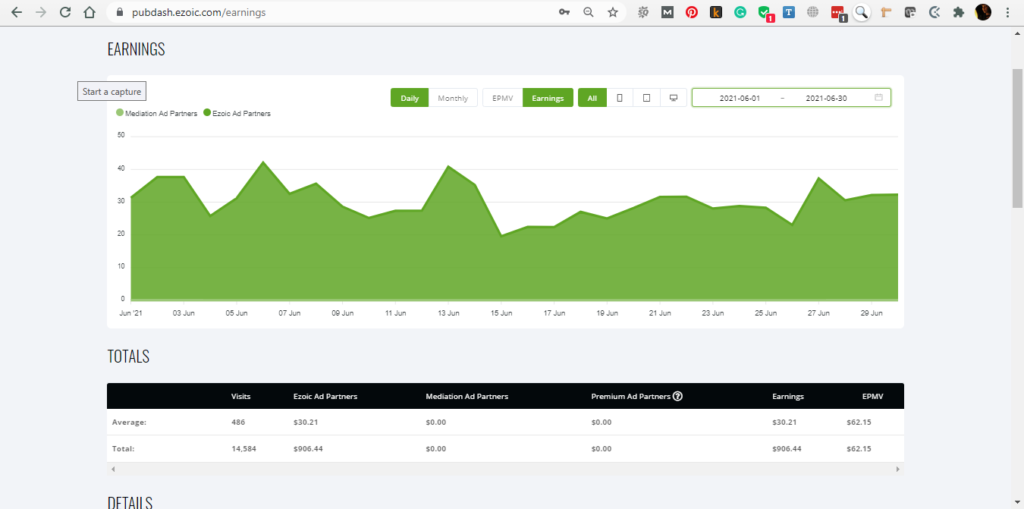Open the date range calendar icon
This screenshot has height=509, width=1024.
[878, 97]
